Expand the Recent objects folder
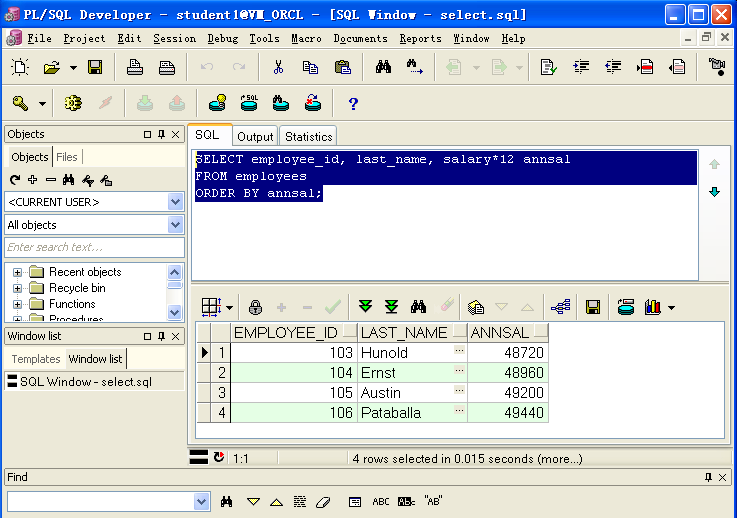Image resolution: width=737 pixels, height=518 pixels. click(x=17, y=272)
